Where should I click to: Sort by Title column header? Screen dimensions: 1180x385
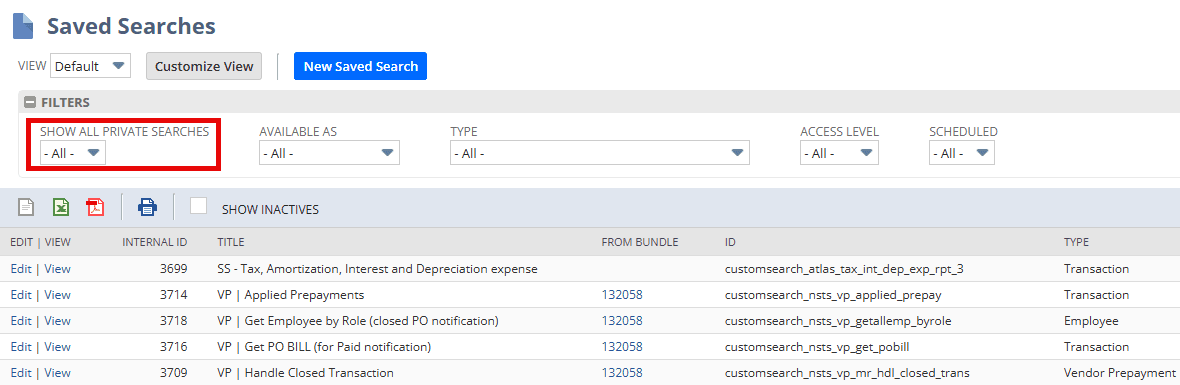tap(231, 242)
